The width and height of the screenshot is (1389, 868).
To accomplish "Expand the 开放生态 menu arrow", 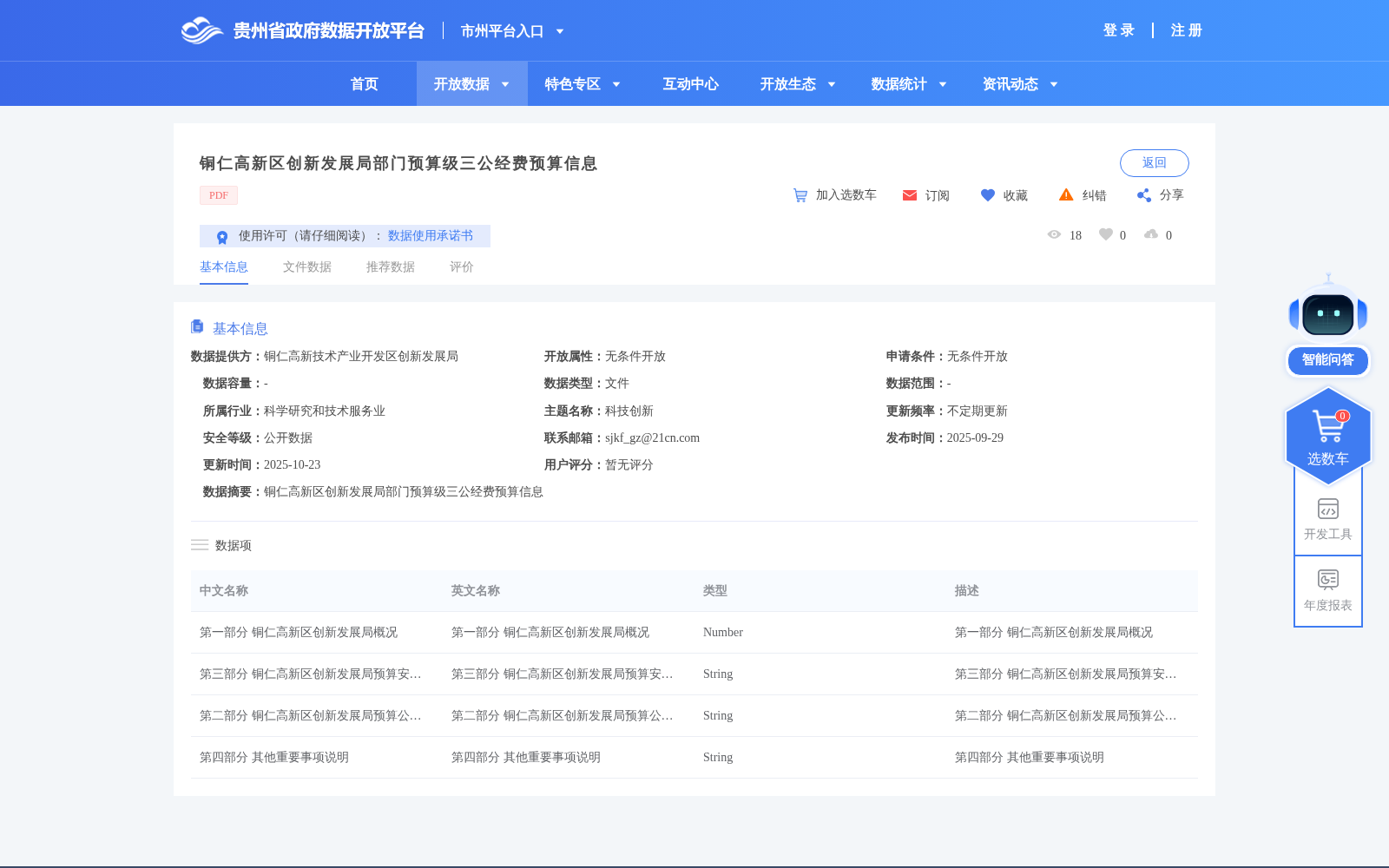I will pos(832,84).
